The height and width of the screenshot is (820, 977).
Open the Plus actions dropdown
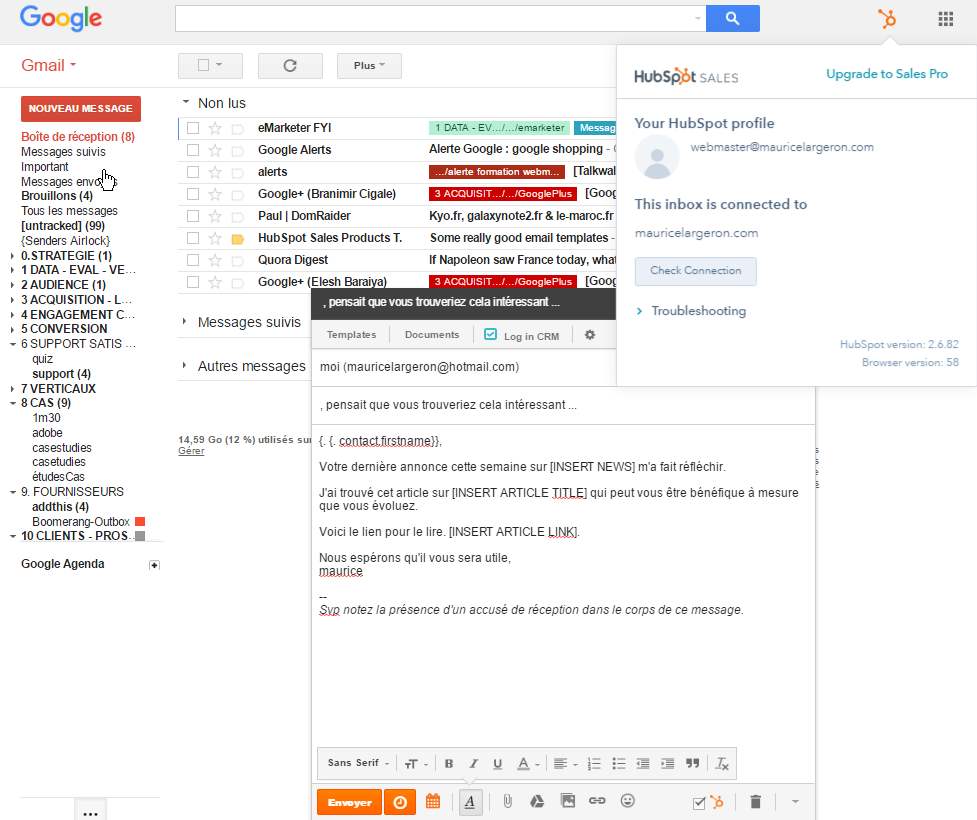(369, 65)
